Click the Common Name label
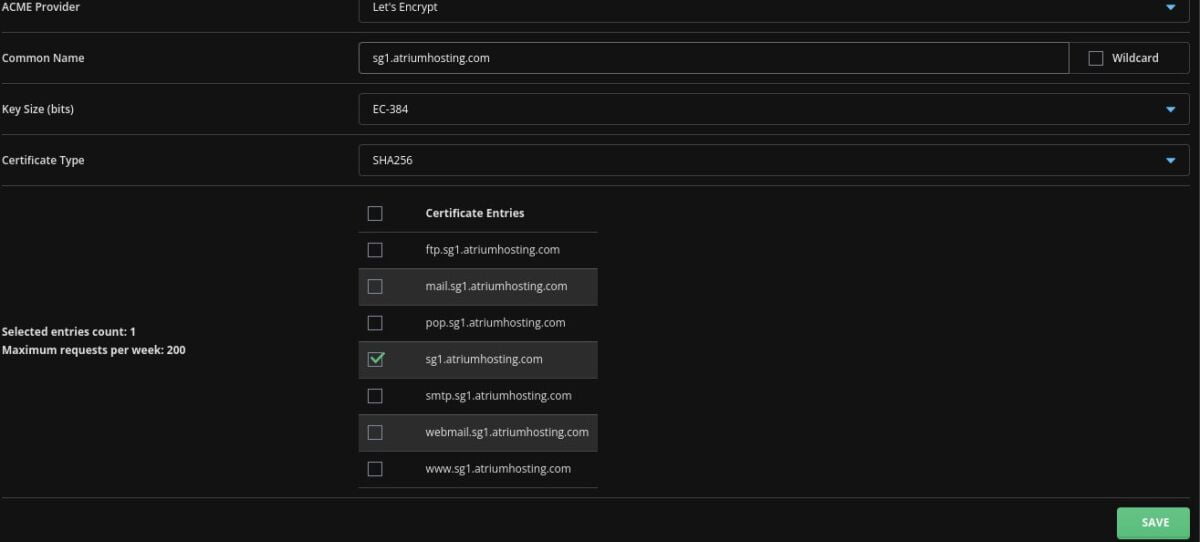Screen dimensions: 1200x542 (x=43, y=58)
